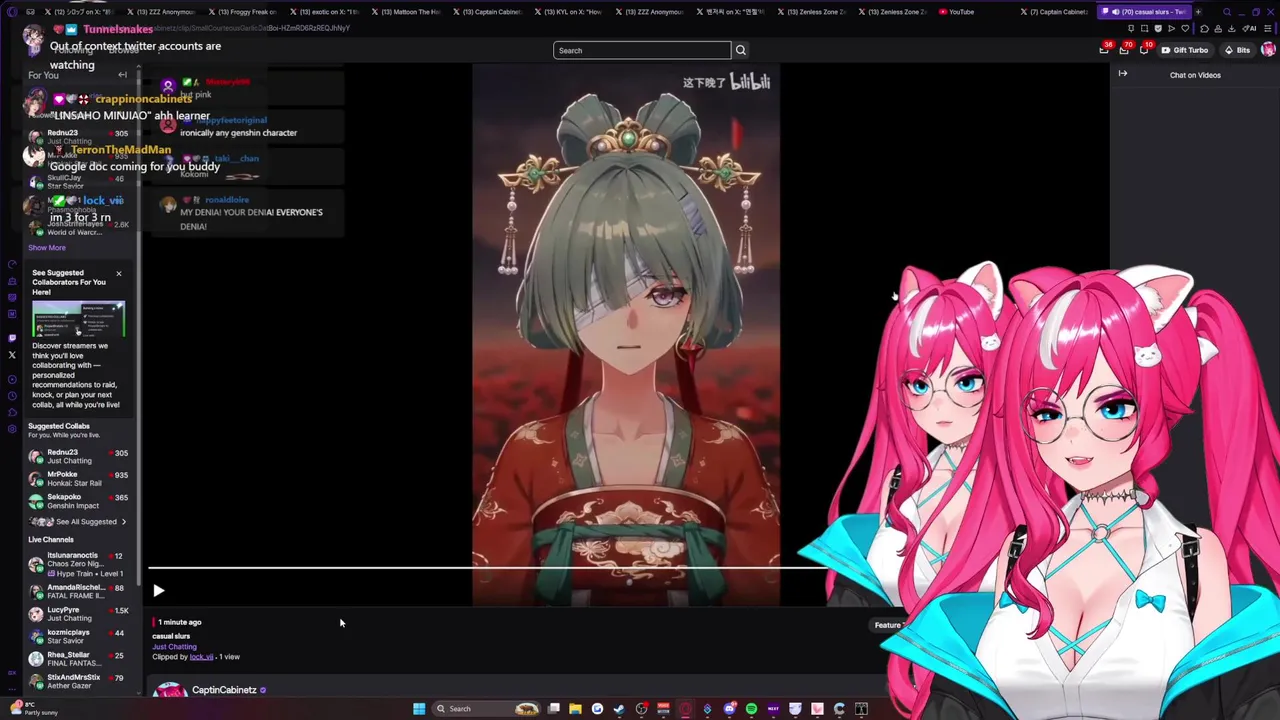Open CaptinCabinetz channel name
This screenshot has height=720, width=1280.
[224, 690]
